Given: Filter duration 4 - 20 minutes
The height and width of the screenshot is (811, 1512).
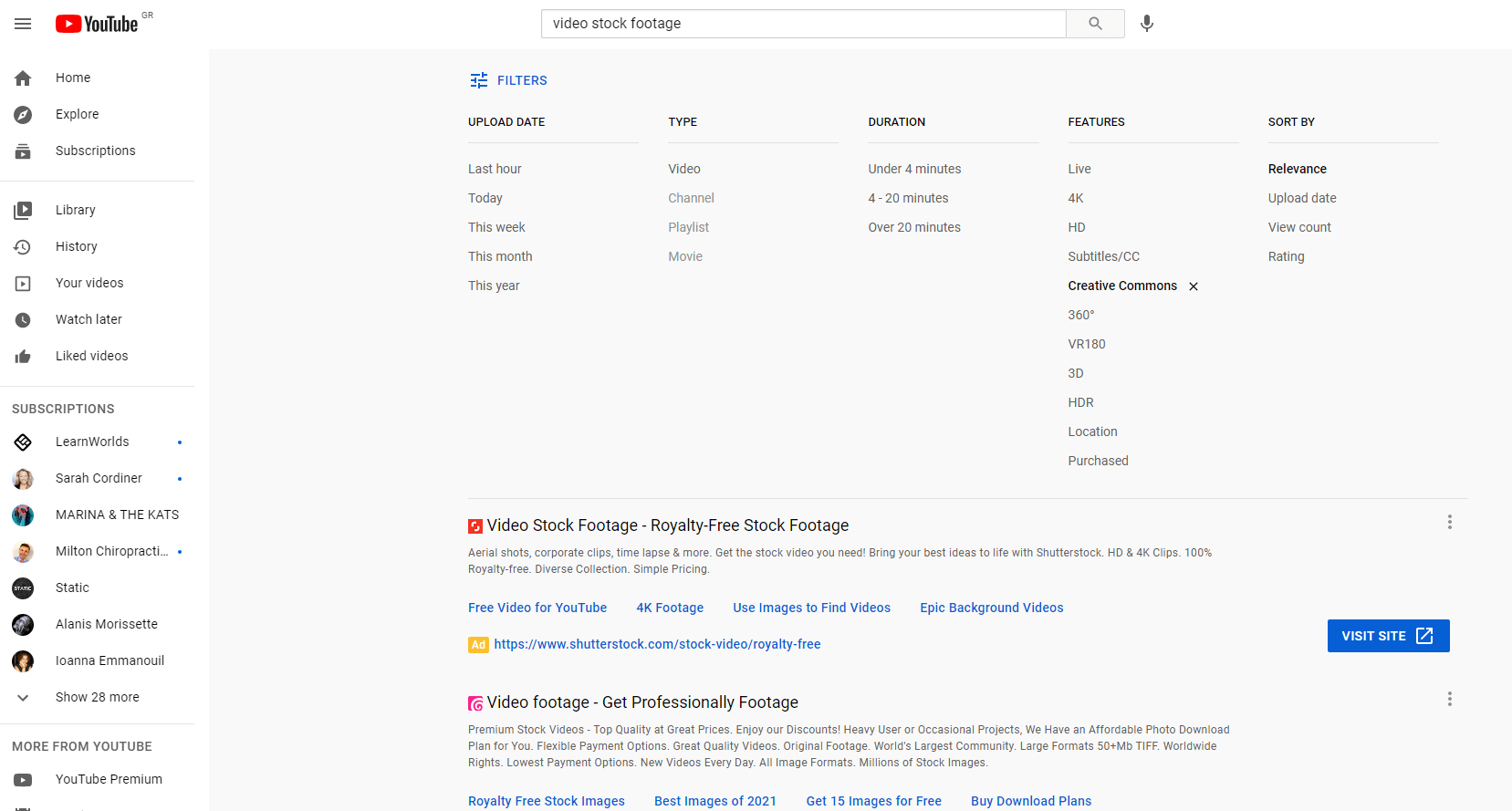Looking at the screenshot, I should pos(908,198).
